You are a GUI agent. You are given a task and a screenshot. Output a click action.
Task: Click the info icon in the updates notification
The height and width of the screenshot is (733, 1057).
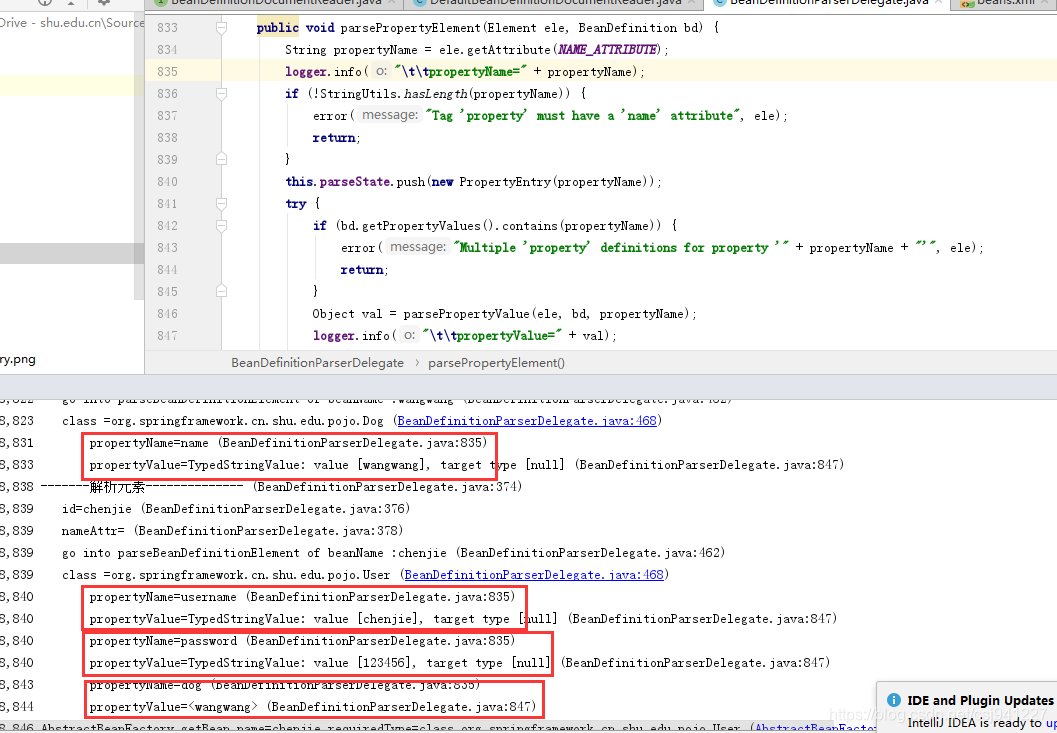click(x=894, y=701)
